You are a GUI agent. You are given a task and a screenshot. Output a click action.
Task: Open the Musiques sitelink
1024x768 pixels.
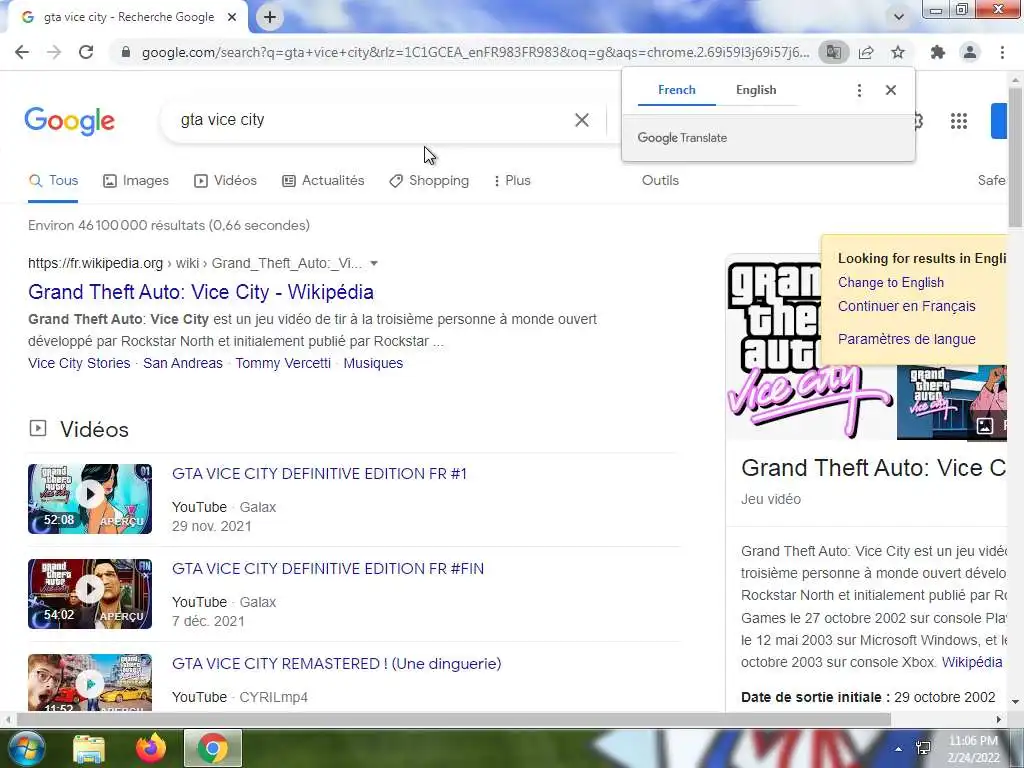(373, 363)
